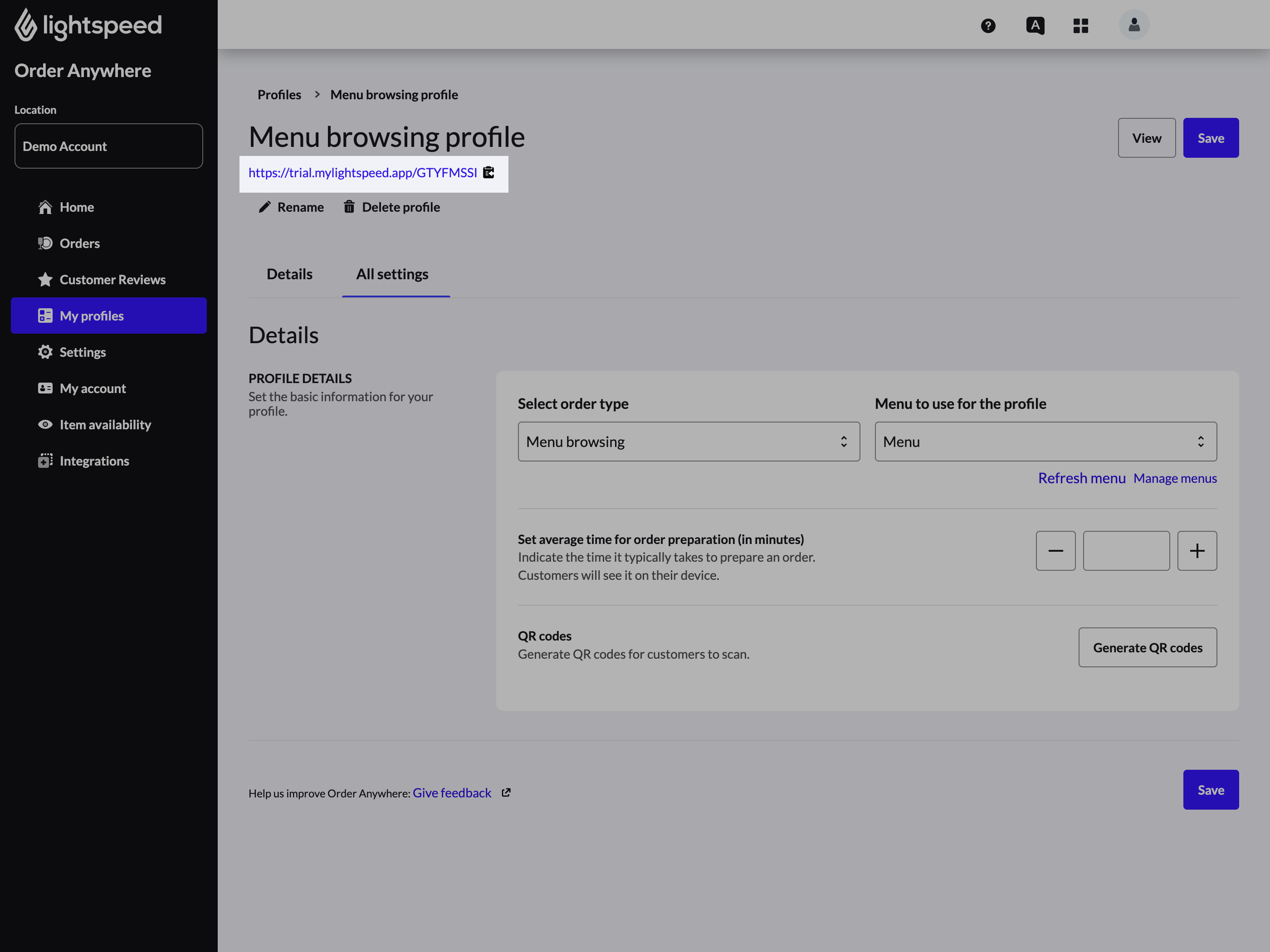Screen dimensions: 1270x952
Task: Open the Demo Account location selector
Action: point(108,146)
